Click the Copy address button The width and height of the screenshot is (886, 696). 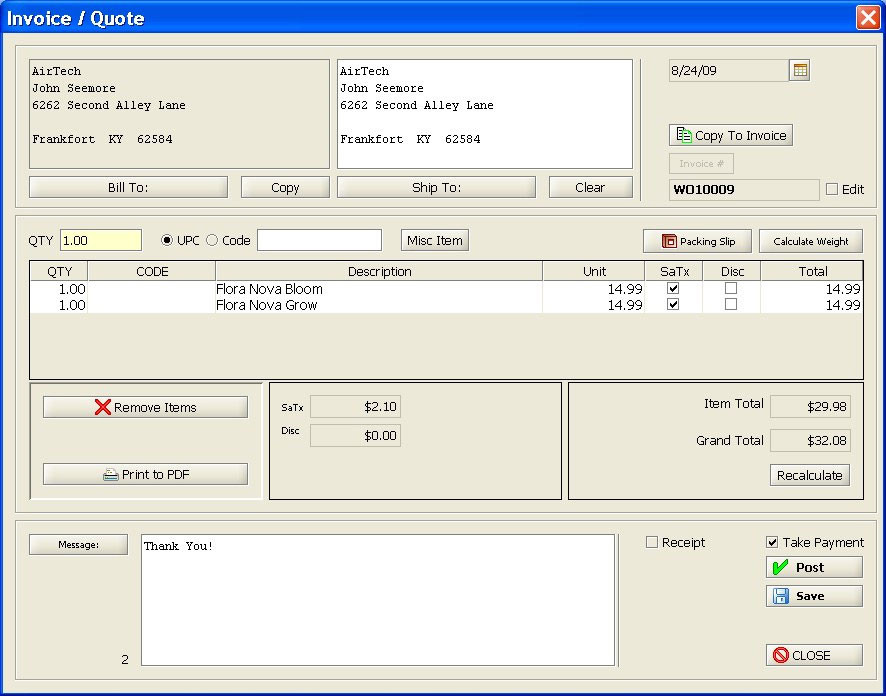tap(285, 188)
